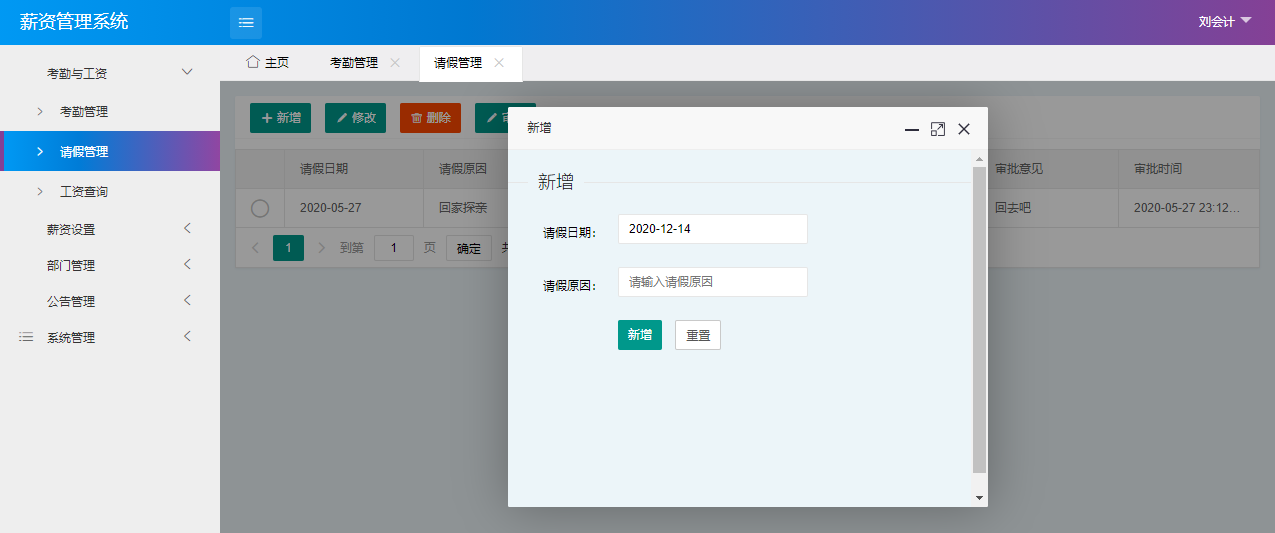Click the list icon beside 系统管理
Viewport: 1275px width, 533px height.
tap(27, 338)
